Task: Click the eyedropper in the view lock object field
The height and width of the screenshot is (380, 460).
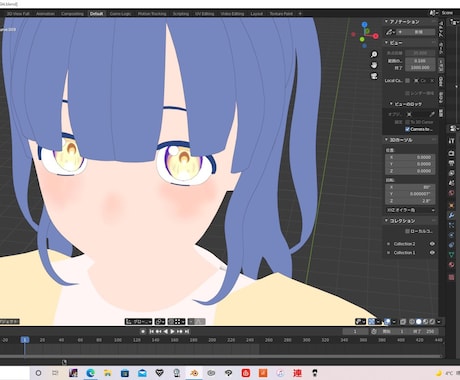Action: click(432, 114)
